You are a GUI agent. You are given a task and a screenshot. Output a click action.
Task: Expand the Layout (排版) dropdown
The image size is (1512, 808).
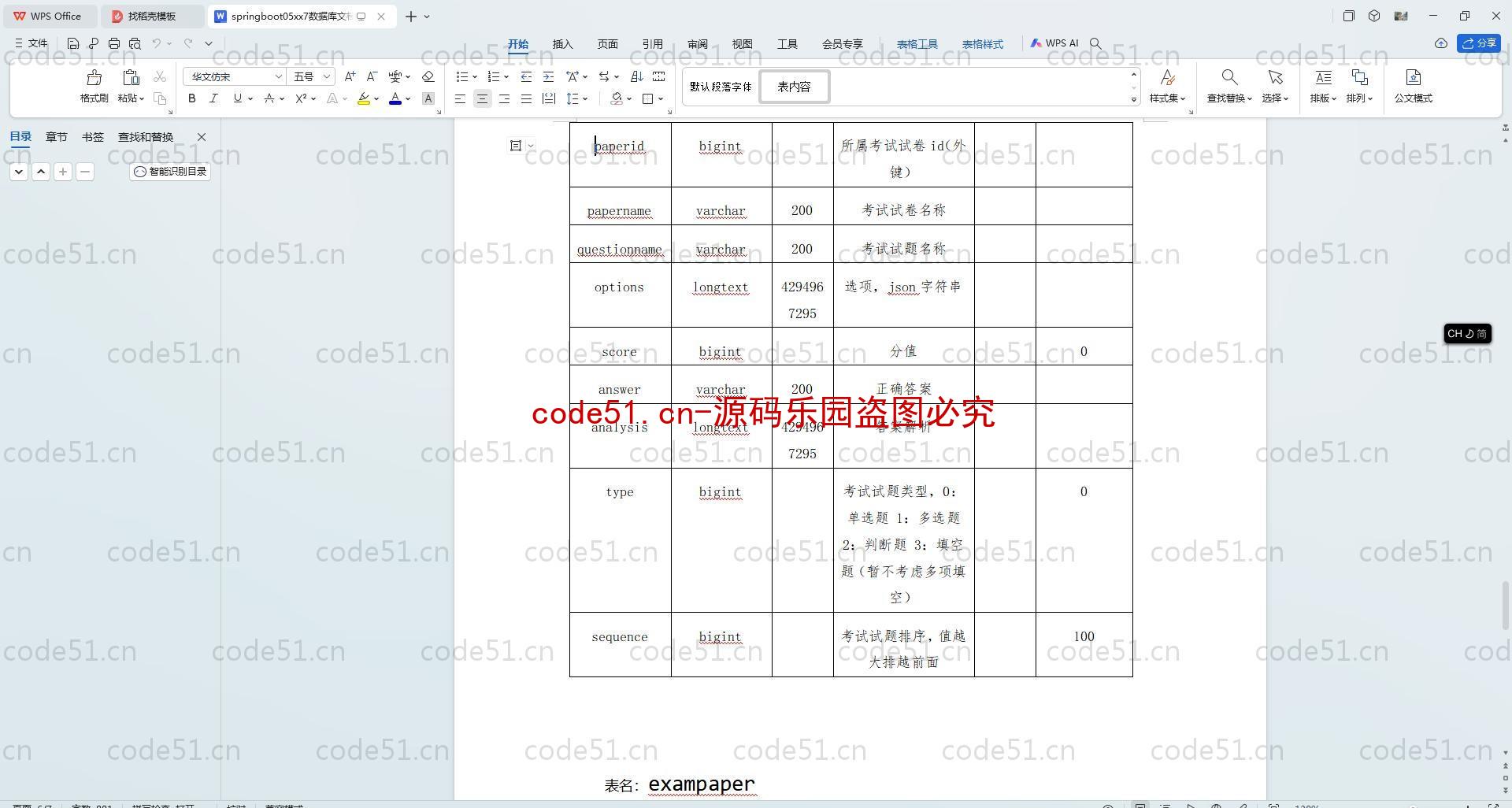pyautogui.click(x=1323, y=98)
